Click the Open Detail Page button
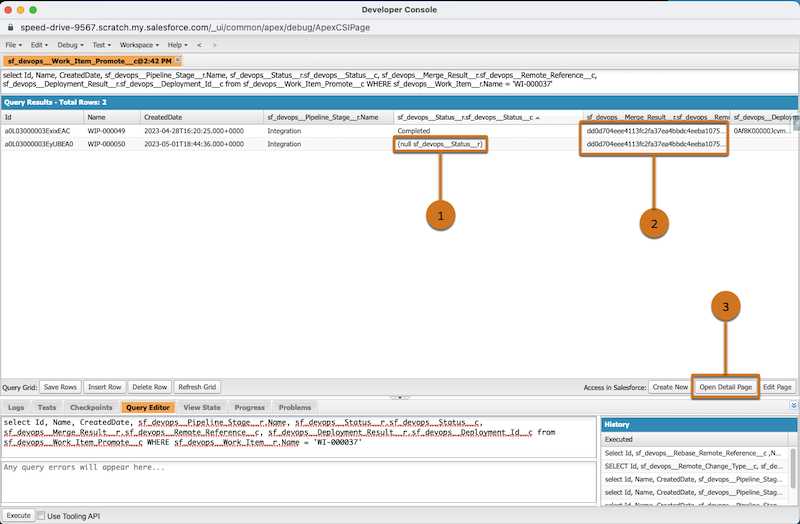 723,386
